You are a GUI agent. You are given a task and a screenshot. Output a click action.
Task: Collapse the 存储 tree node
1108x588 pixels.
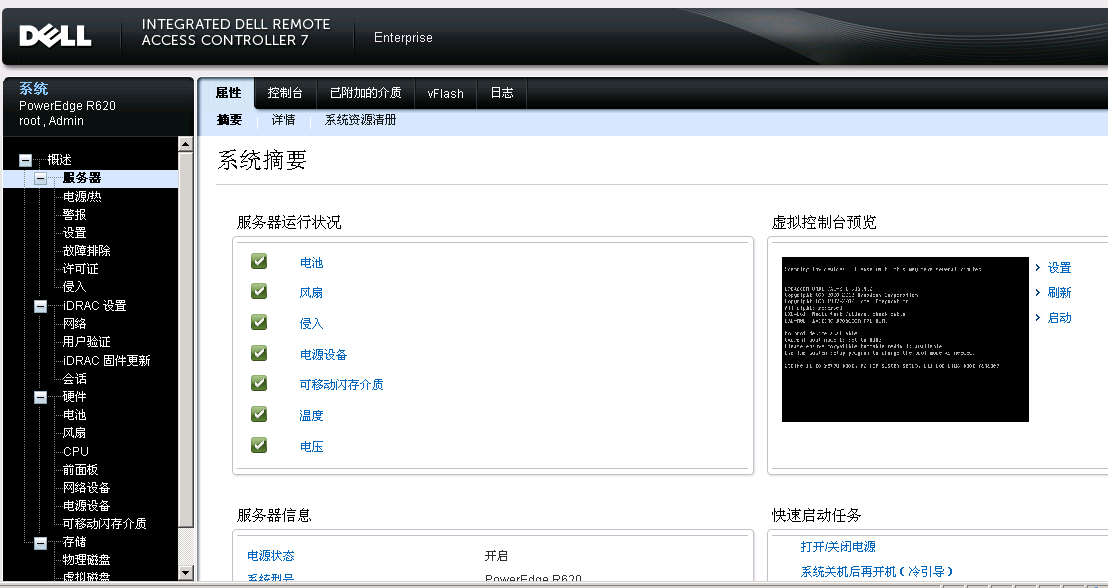[x=40, y=543]
